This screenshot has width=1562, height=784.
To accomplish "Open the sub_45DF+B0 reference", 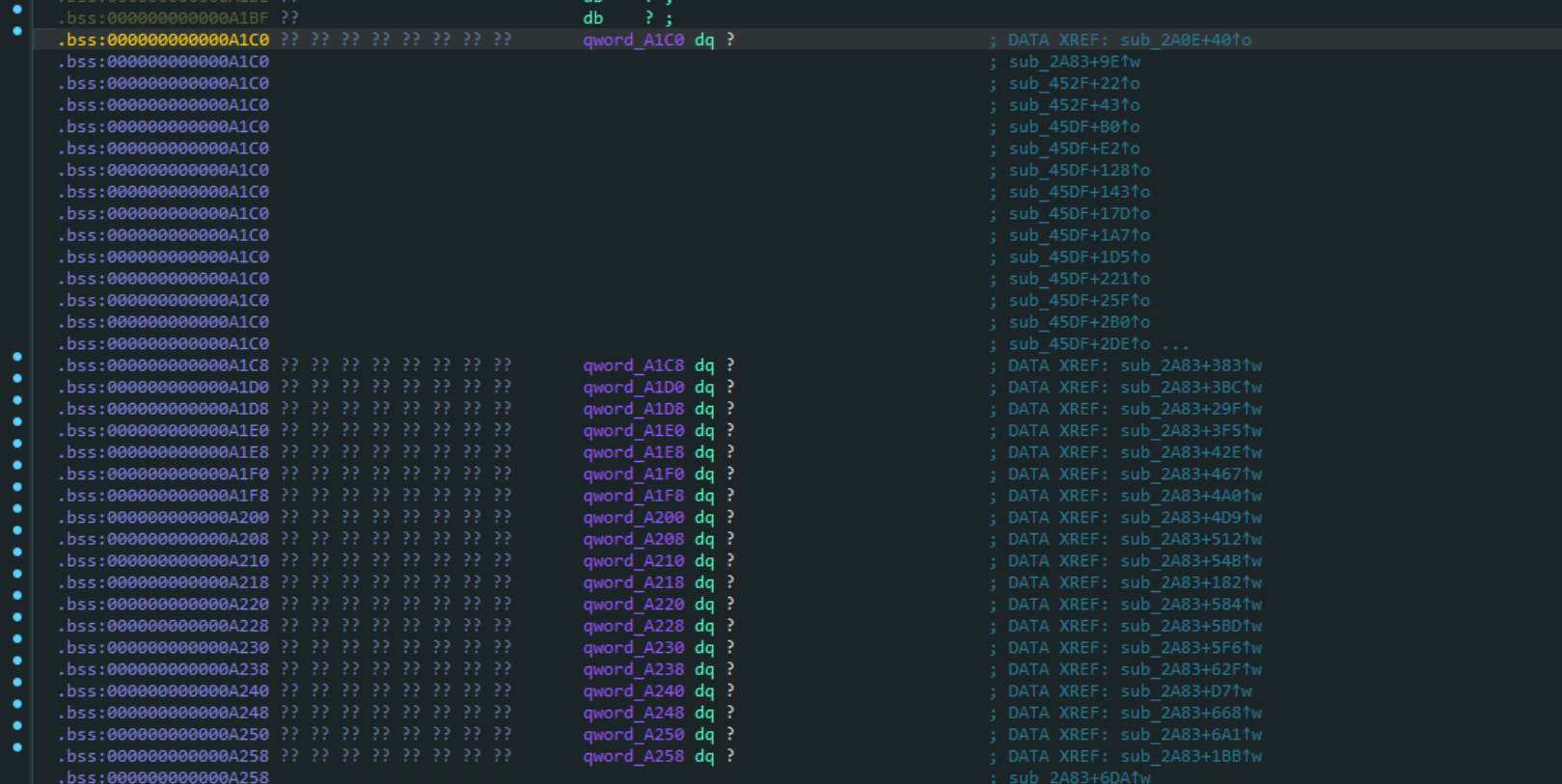I will pos(1075,126).
